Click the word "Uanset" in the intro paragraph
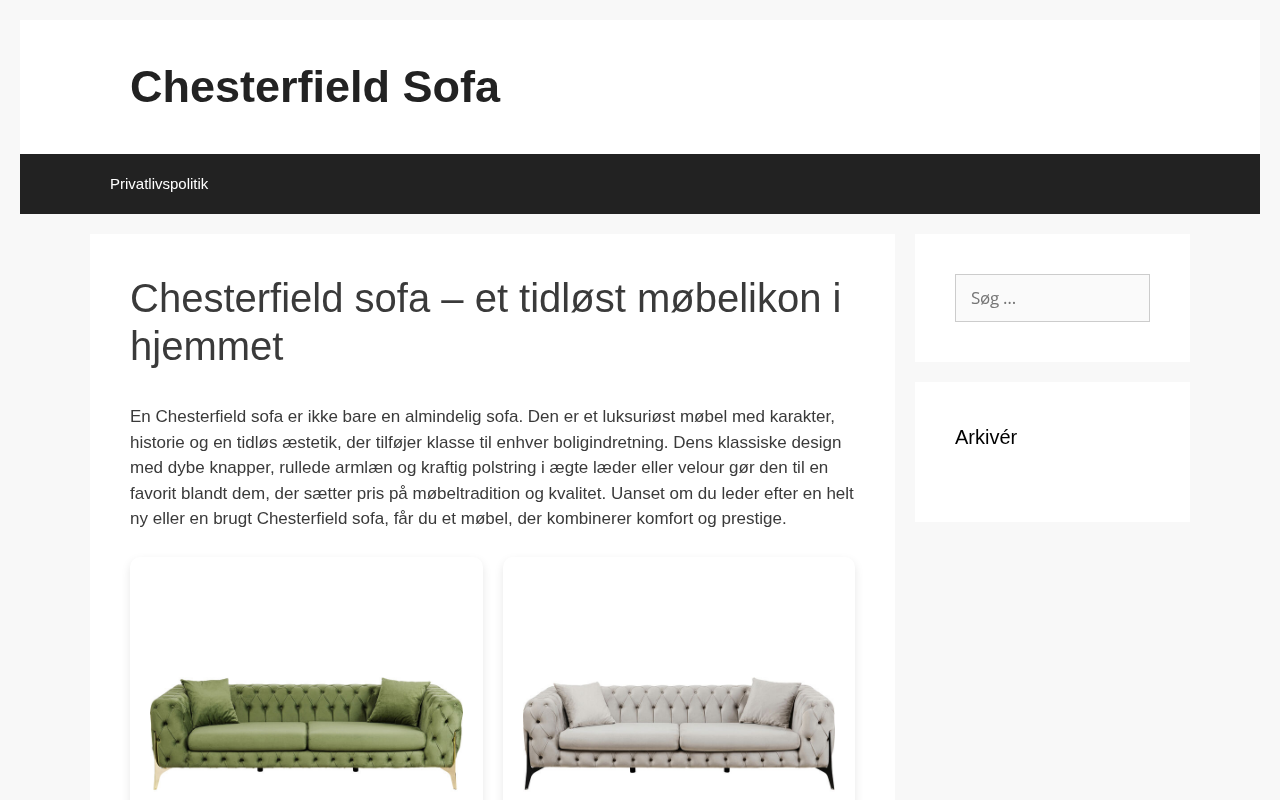 coord(636,493)
